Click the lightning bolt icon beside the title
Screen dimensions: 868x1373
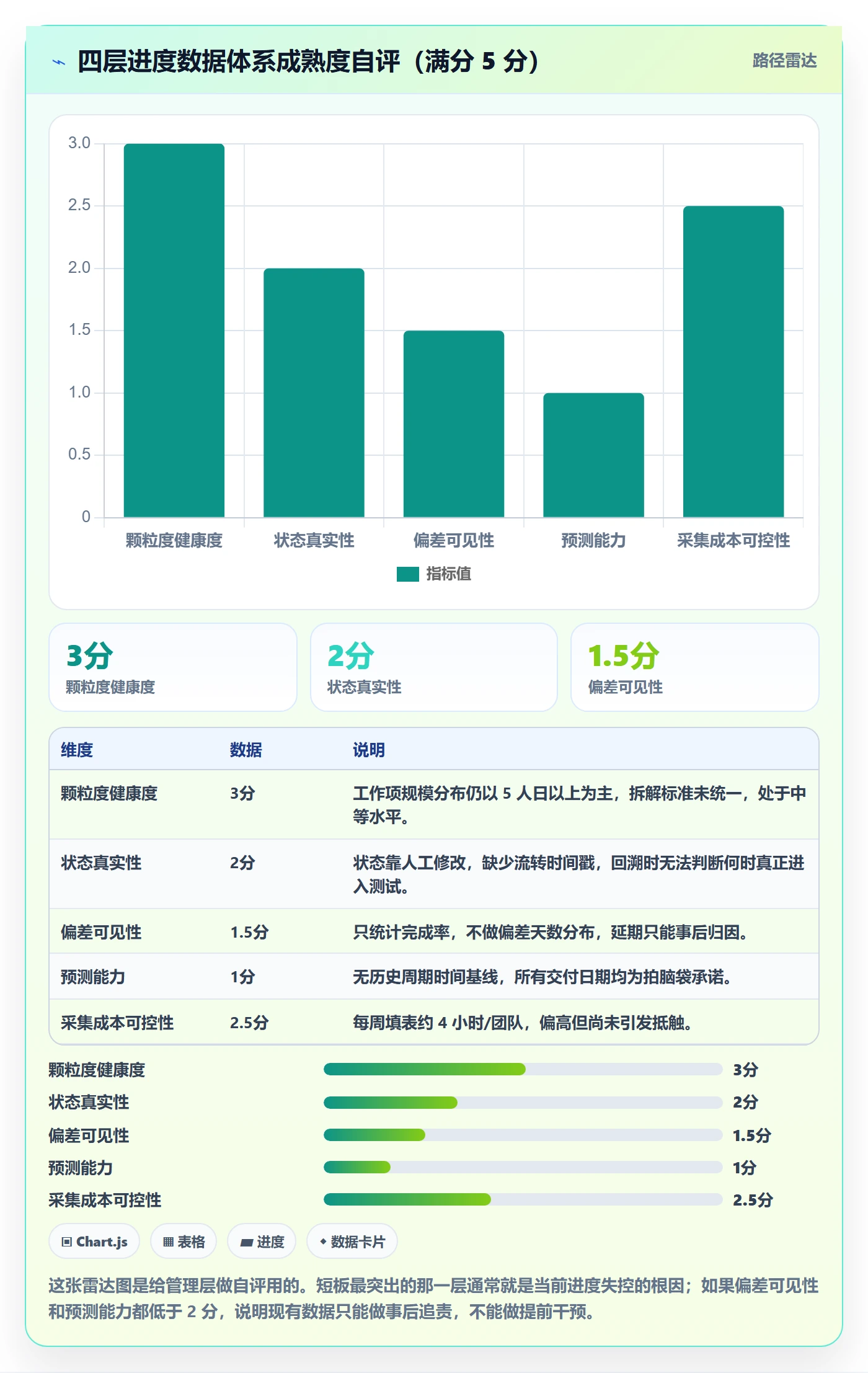59,61
